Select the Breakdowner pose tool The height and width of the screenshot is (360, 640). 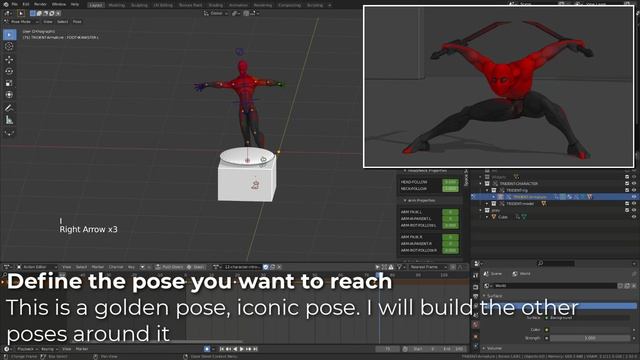(9, 133)
